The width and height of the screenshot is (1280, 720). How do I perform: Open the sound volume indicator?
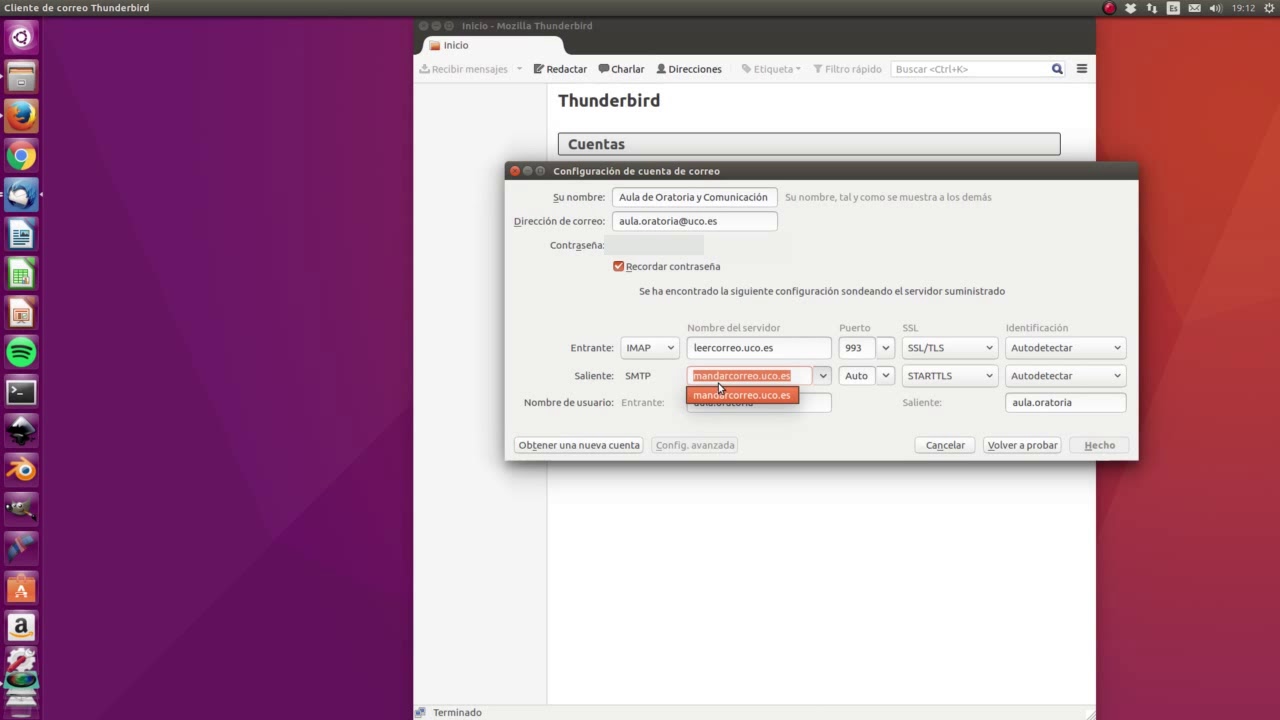(x=1215, y=8)
